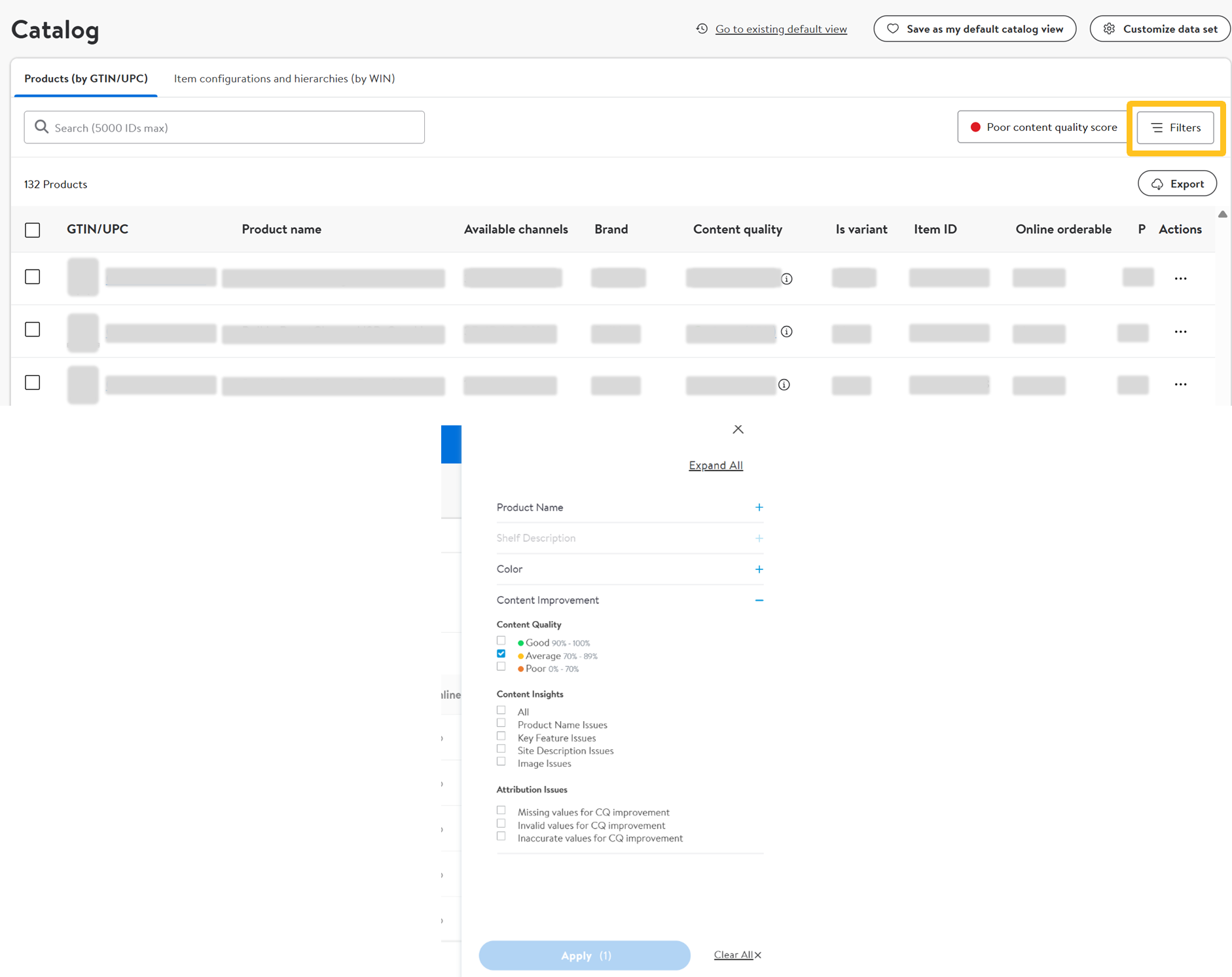Expand the Shelf Description filter section
The width and height of the screenshot is (1232, 977).
(759, 538)
